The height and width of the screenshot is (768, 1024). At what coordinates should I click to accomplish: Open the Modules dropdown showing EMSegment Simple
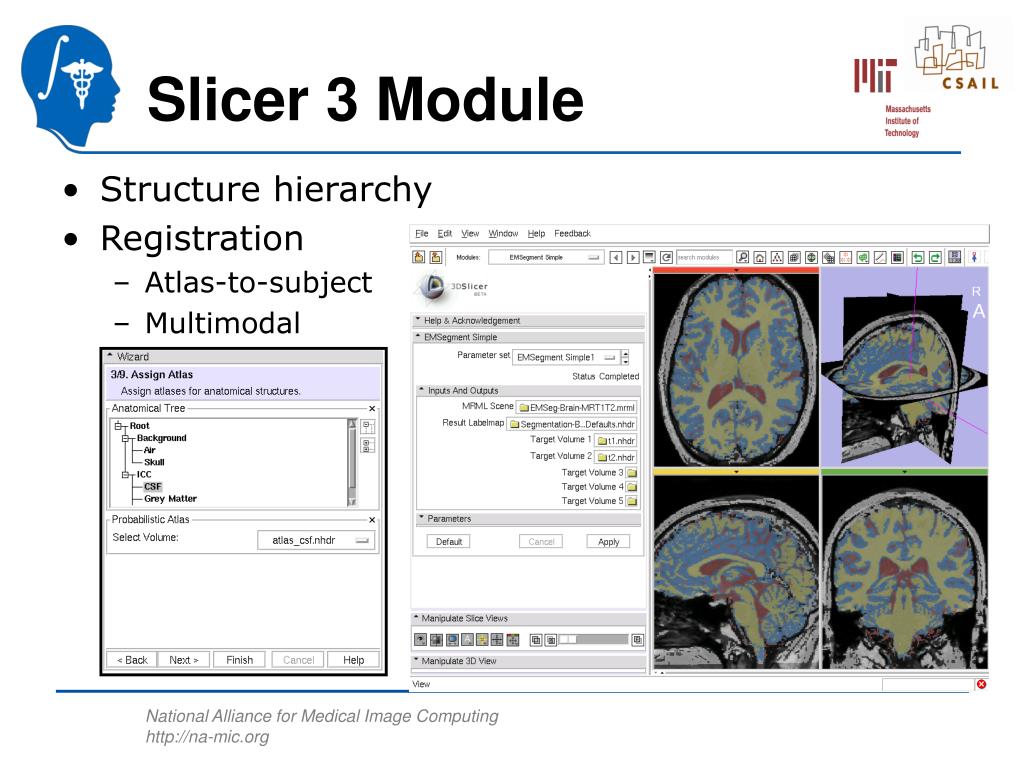[546, 257]
